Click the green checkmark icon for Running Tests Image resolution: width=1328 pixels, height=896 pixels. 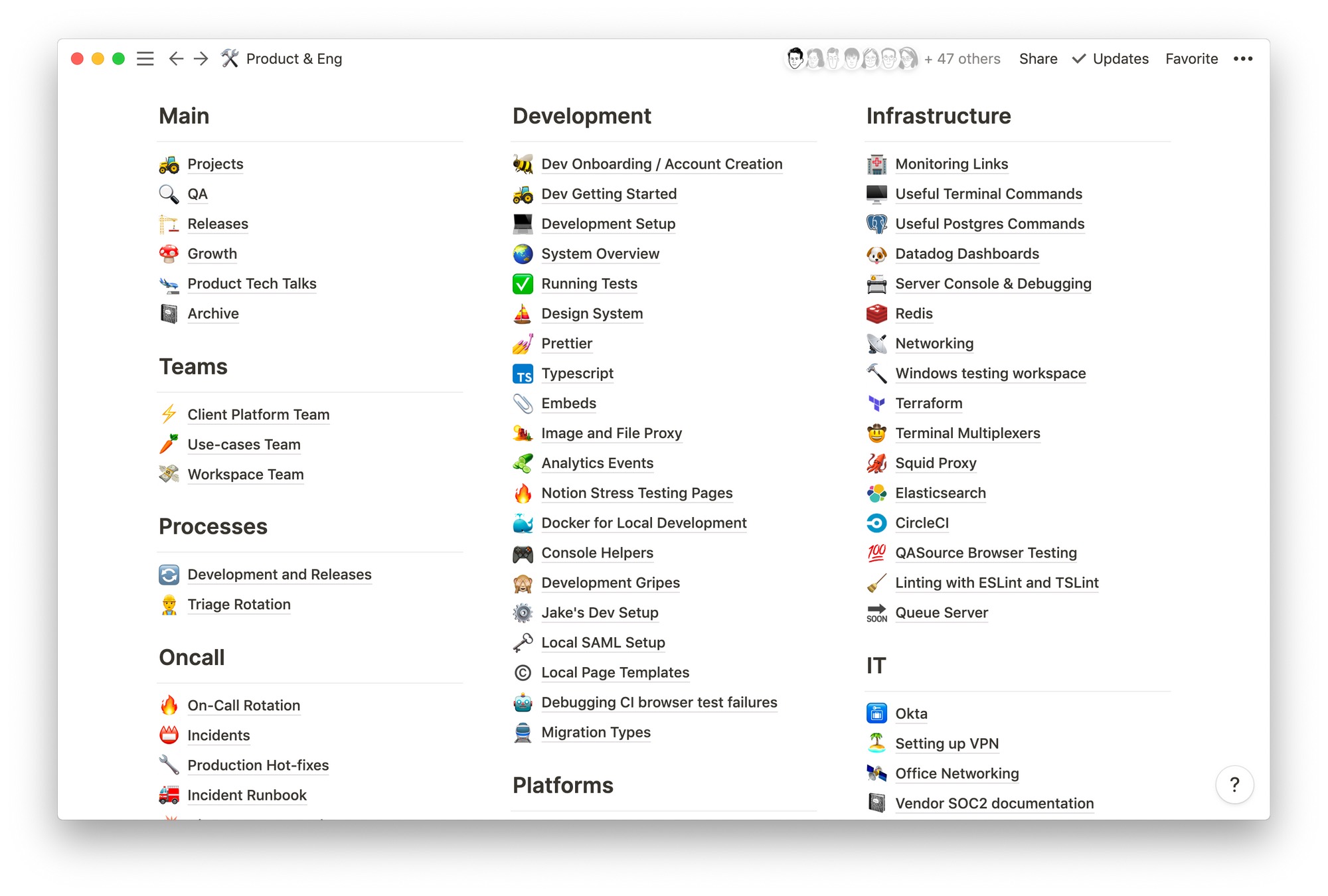pyautogui.click(x=523, y=283)
